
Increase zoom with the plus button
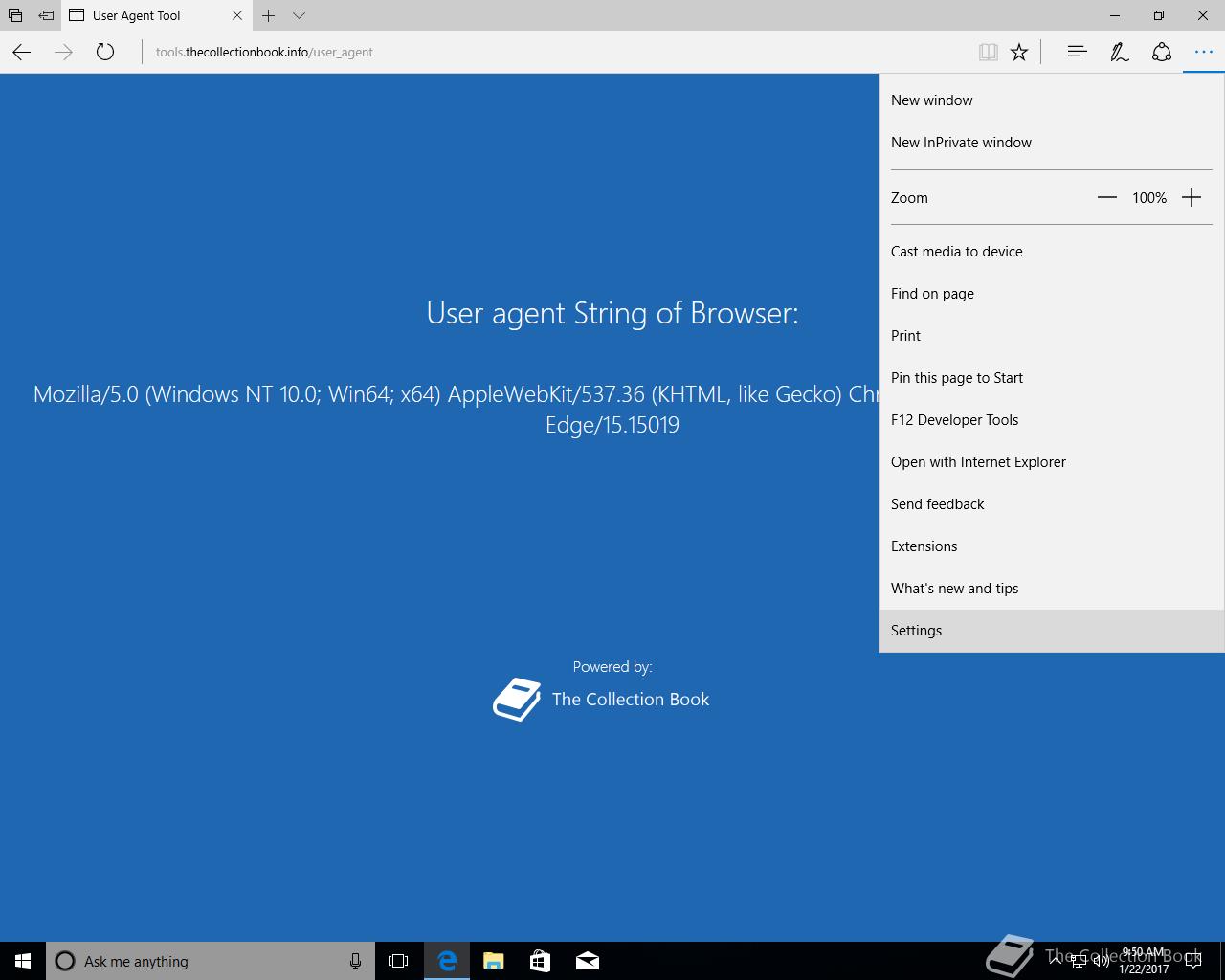coord(1192,197)
